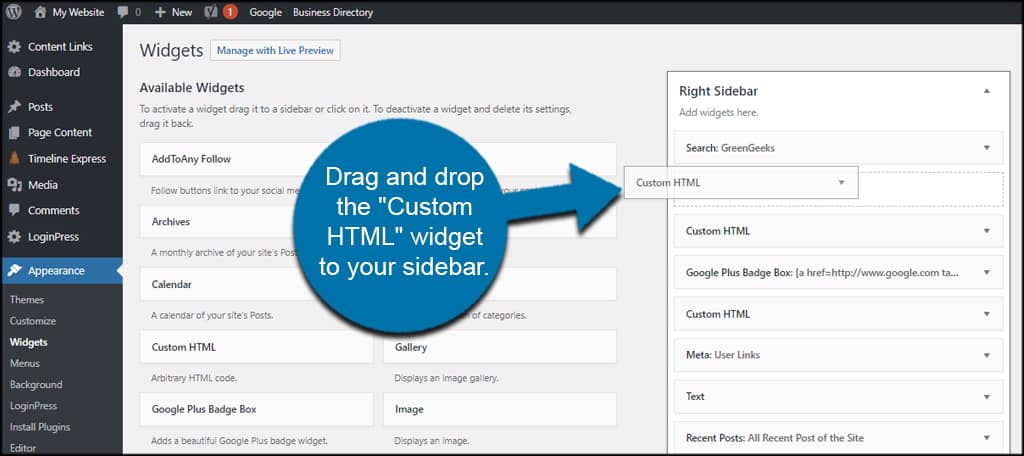Image resolution: width=1024 pixels, height=456 pixels.
Task: Click the Yoast SEO notification icon
Action: point(211,12)
